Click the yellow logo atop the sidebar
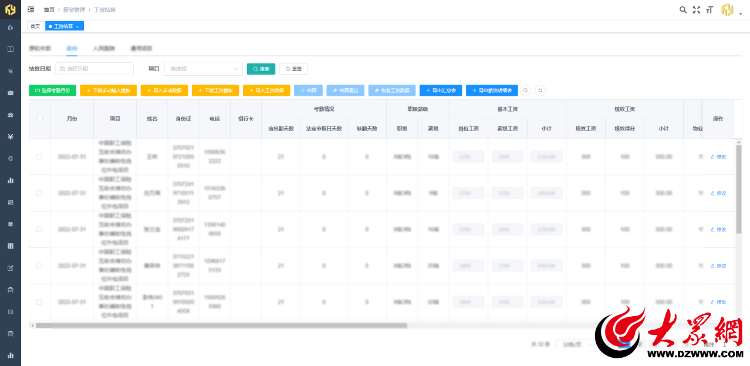The width and height of the screenshot is (750, 366). click(x=10, y=9)
